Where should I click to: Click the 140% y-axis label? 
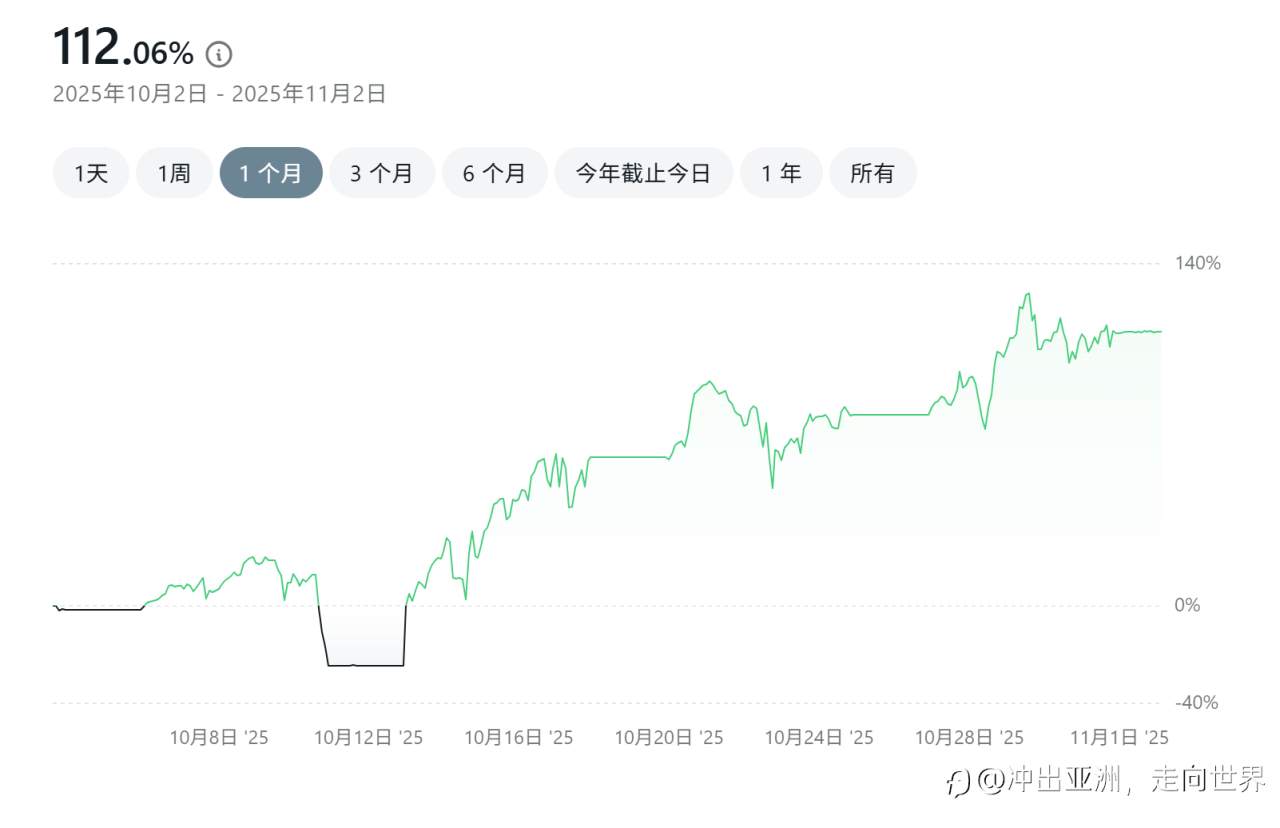point(1197,263)
